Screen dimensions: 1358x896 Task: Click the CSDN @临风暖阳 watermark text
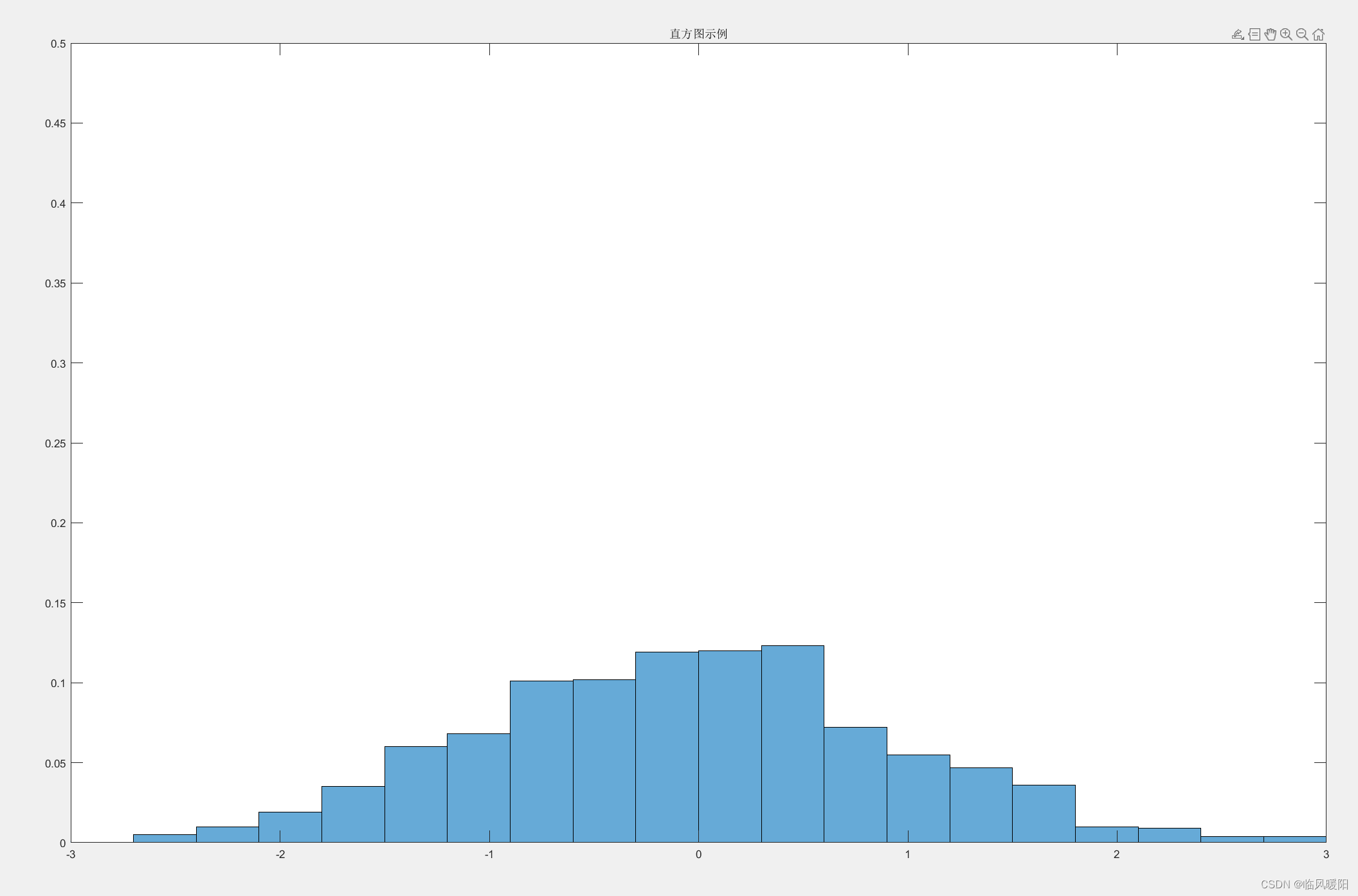point(1304,884)
